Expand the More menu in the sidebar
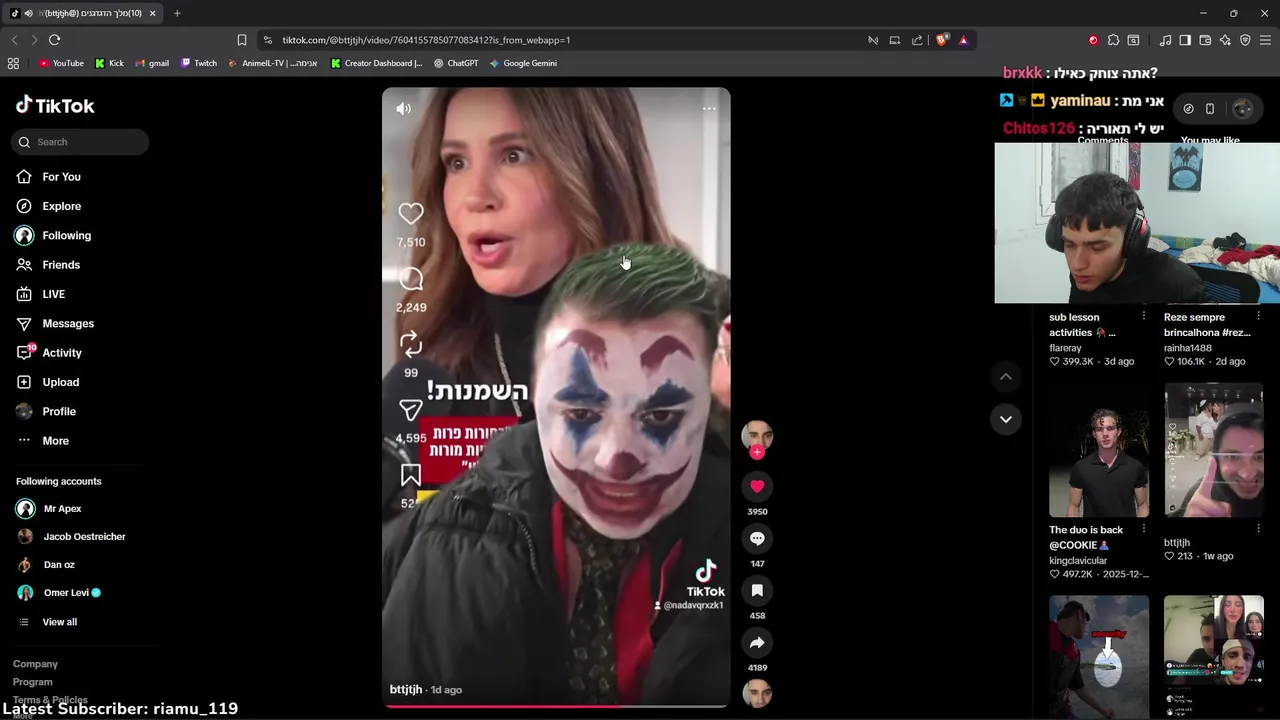Screen dimensions: 1280x720 [x=55, y=441]
